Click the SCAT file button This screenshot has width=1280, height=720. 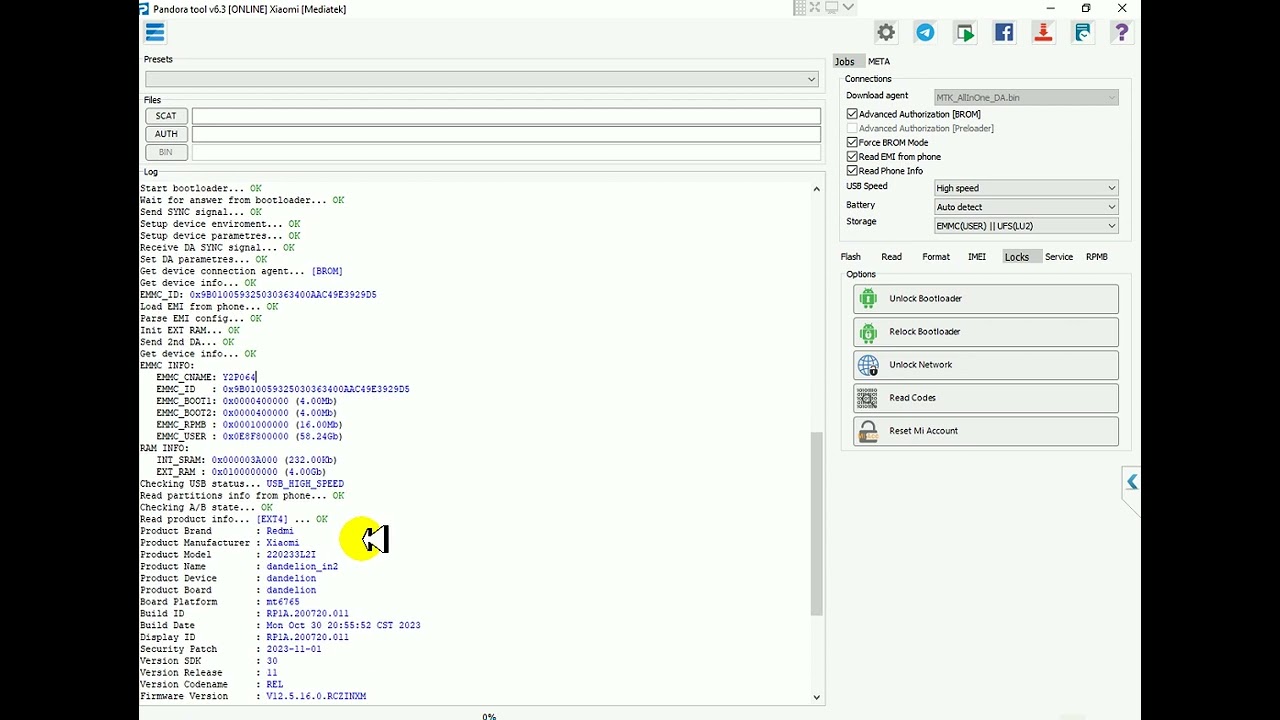click(166, 116)
